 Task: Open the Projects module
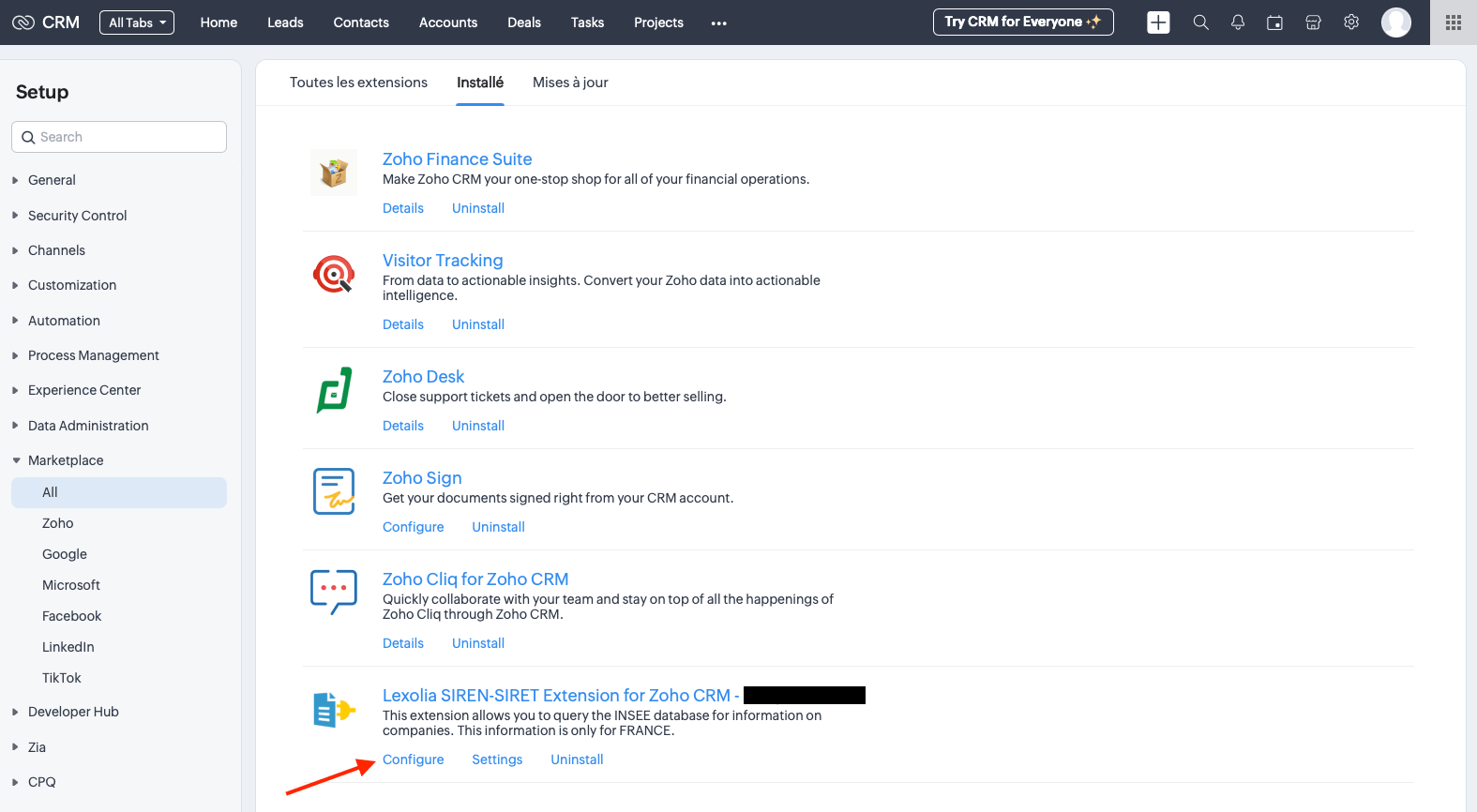(x=658, y=23)
